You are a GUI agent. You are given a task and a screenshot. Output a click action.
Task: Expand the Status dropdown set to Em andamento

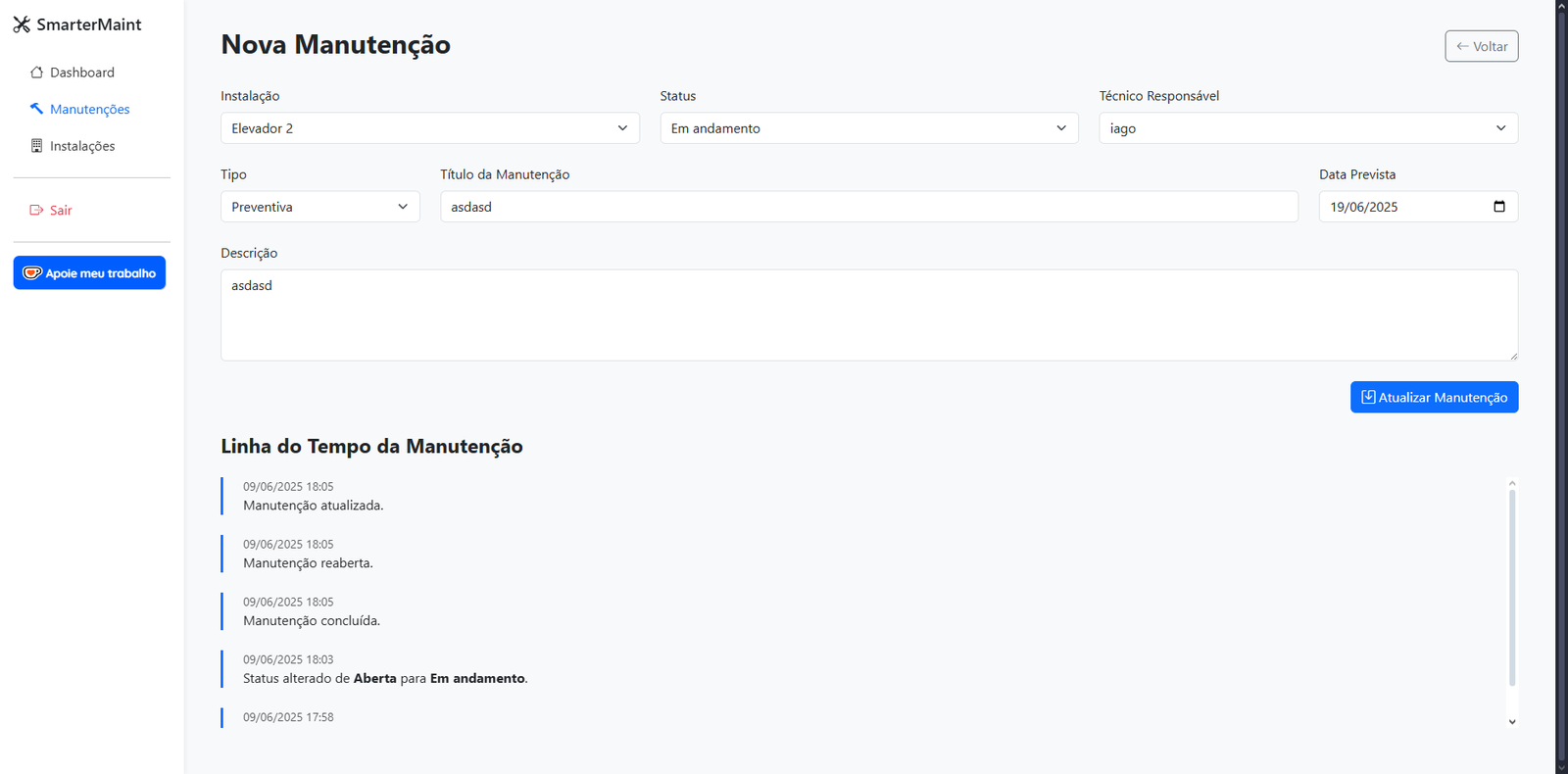[x=868, y=128]
